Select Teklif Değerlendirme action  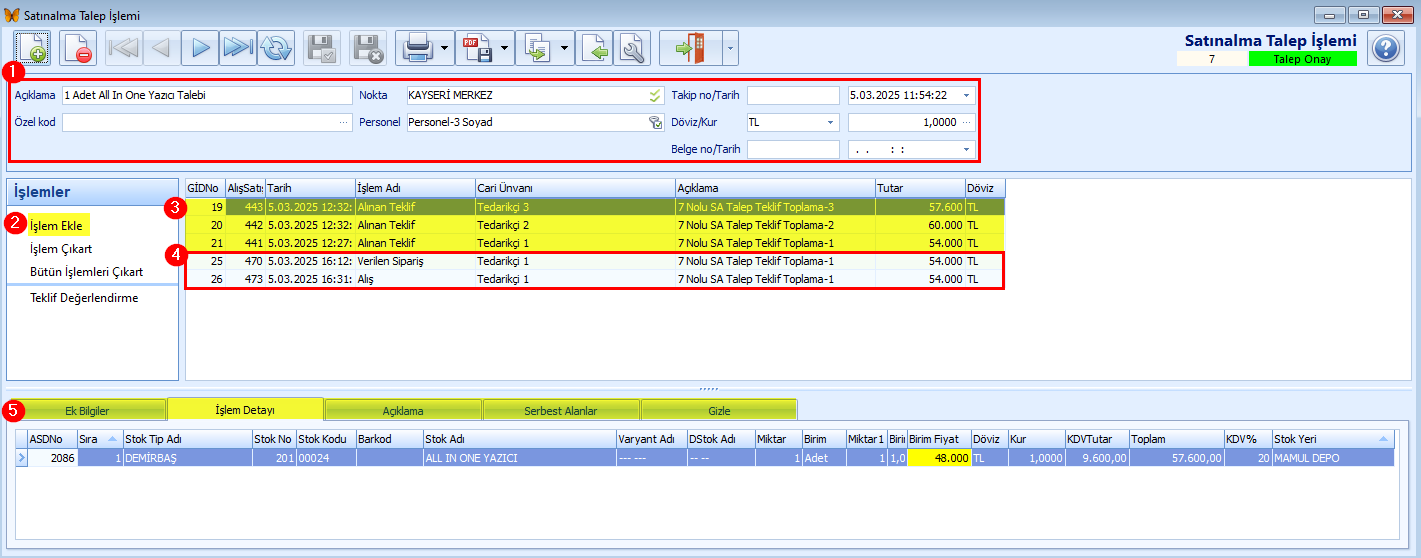(84, 298)
